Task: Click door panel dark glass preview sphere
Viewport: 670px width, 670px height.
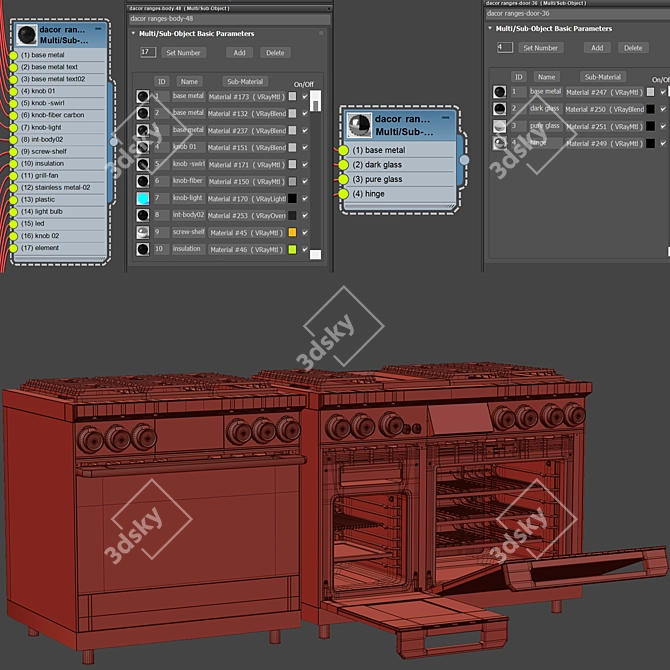Action: coord(500,109)
